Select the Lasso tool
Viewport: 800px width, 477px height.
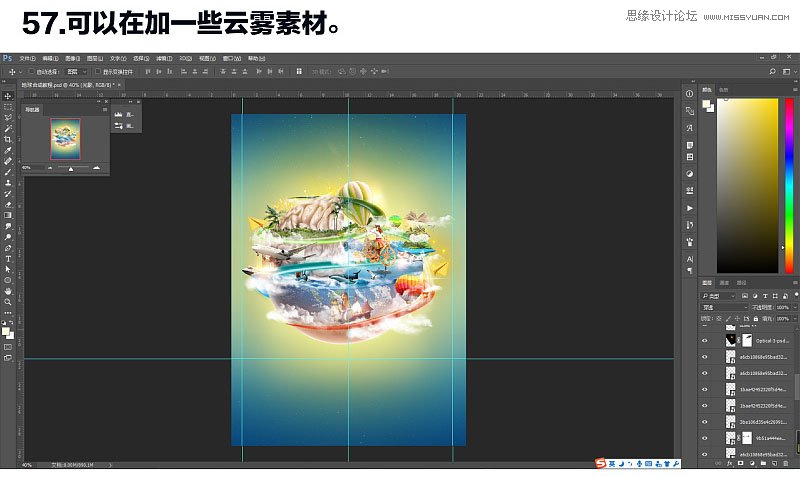click(x=8, y=118)
